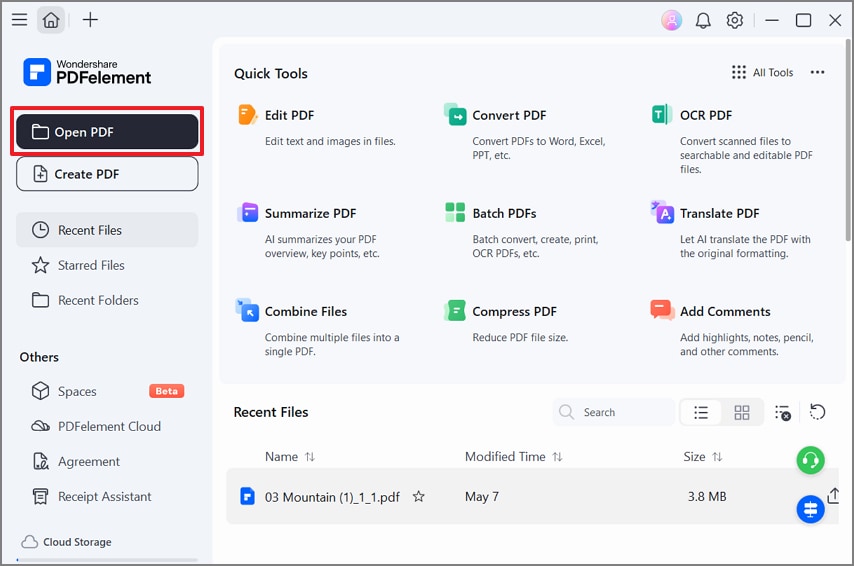Launch the Add Comments tool icon

[x=662, y=310]
